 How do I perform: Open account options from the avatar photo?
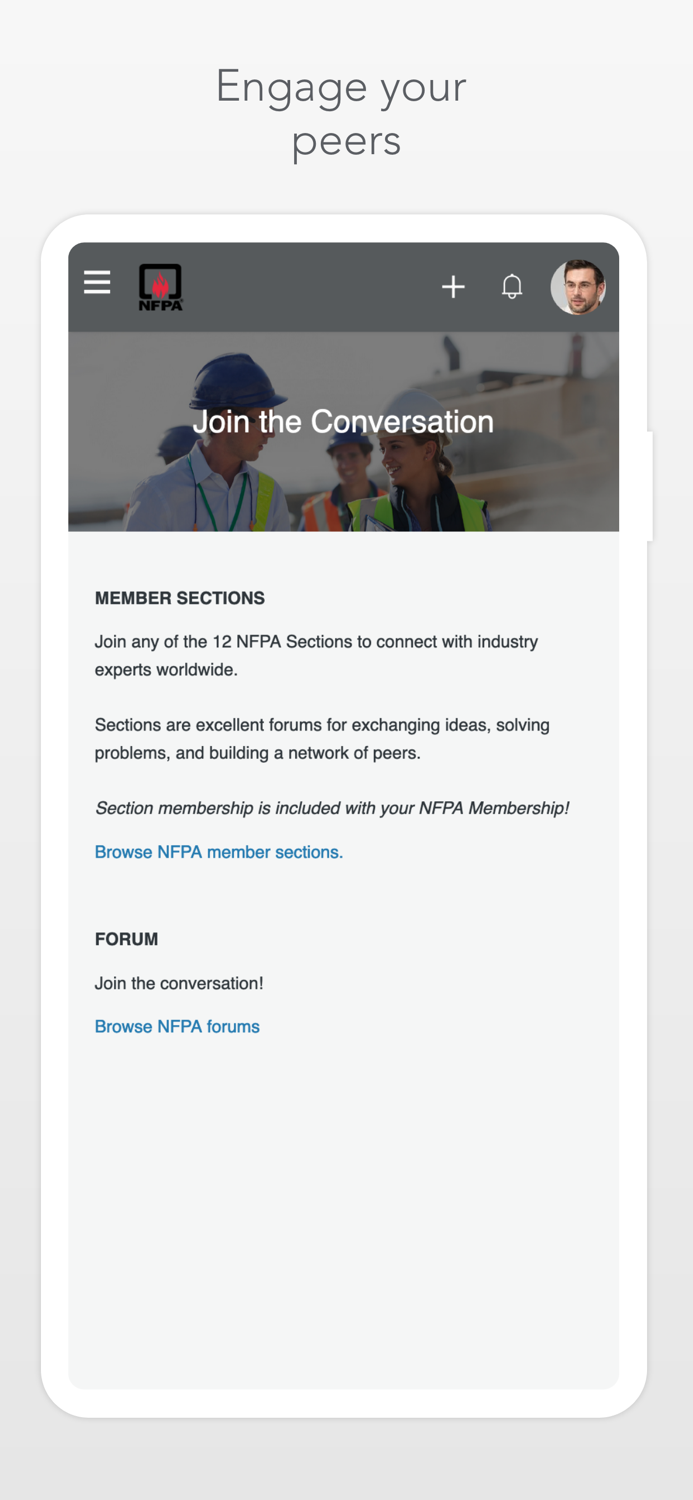tap(578, 286)
